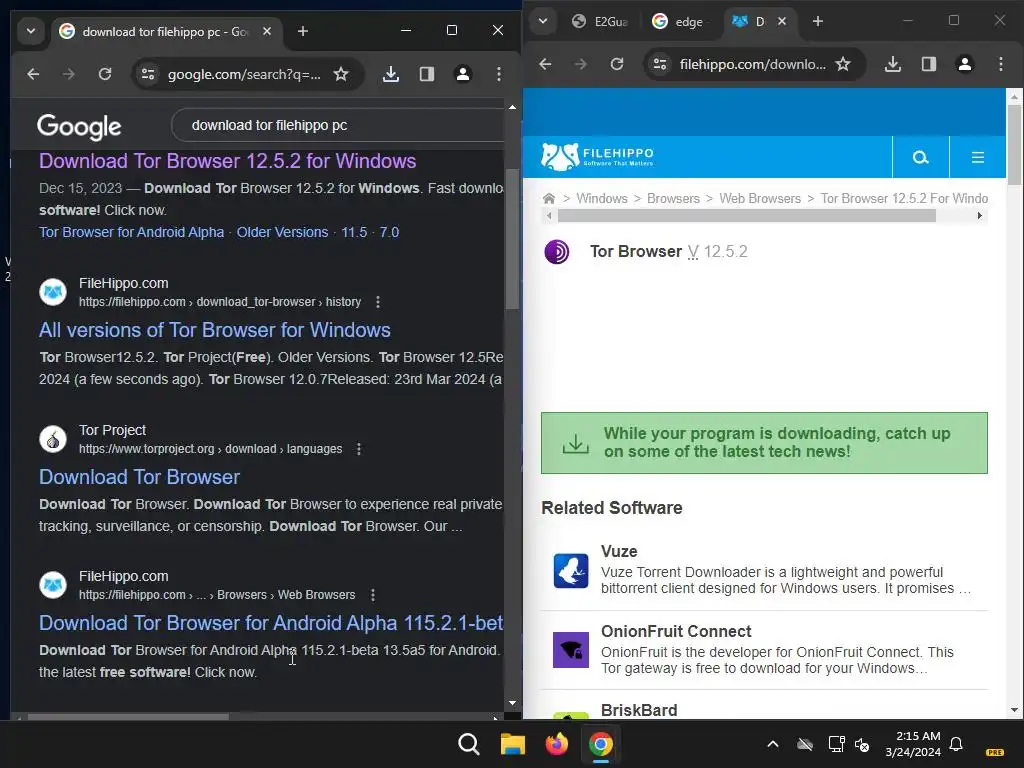Open profile icon in FileHippo window
The image size is (1024, 768).
click(965, 64)
